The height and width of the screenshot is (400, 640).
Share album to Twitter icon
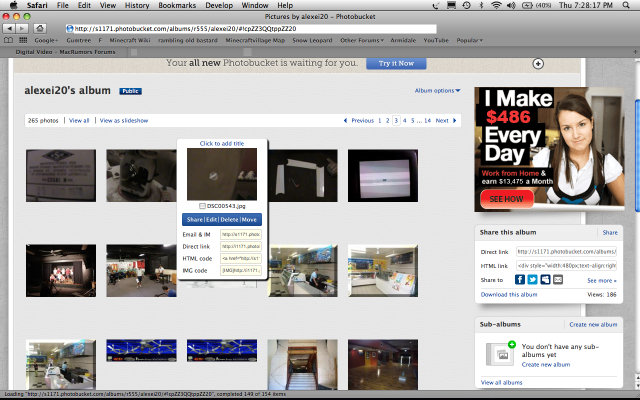pos(532,280)
